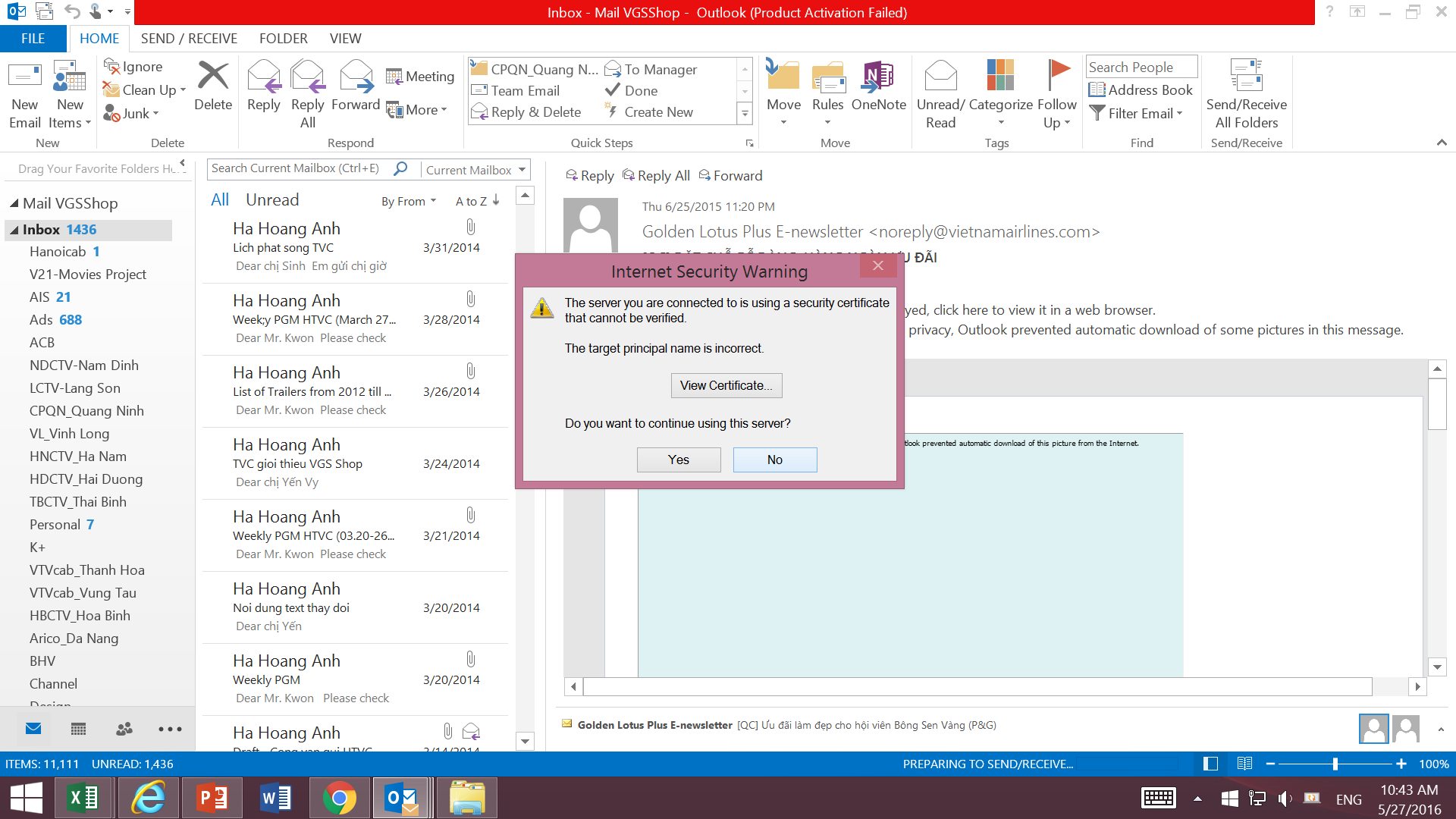Select Done quick step
Viewport: 1456px width, 819px height.
pyautogui.click(x=631, y=90)
